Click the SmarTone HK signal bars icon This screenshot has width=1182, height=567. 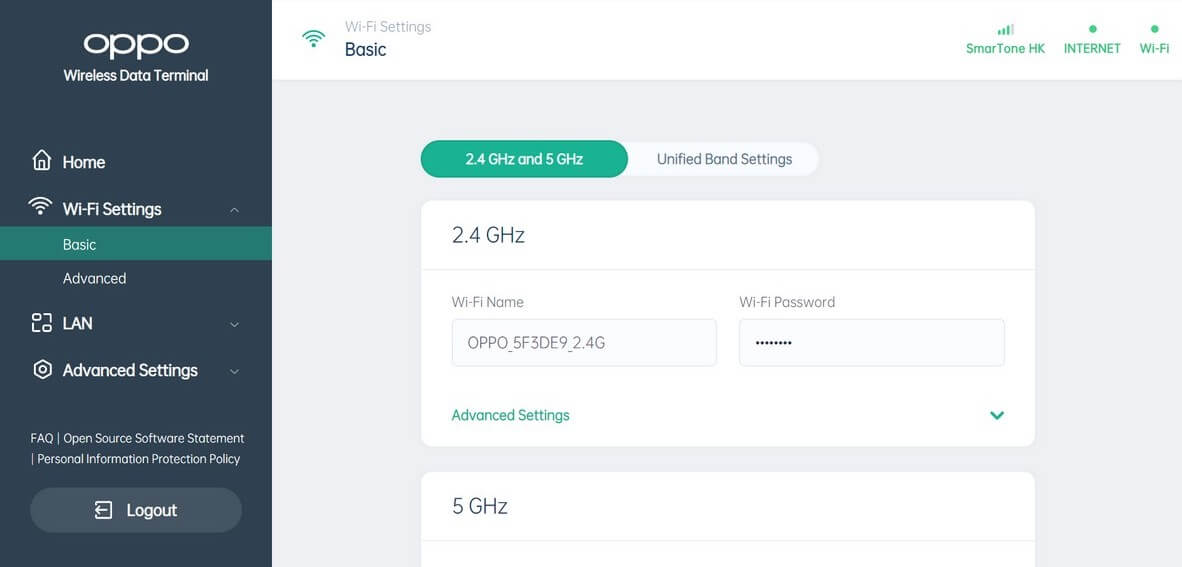1005,30
